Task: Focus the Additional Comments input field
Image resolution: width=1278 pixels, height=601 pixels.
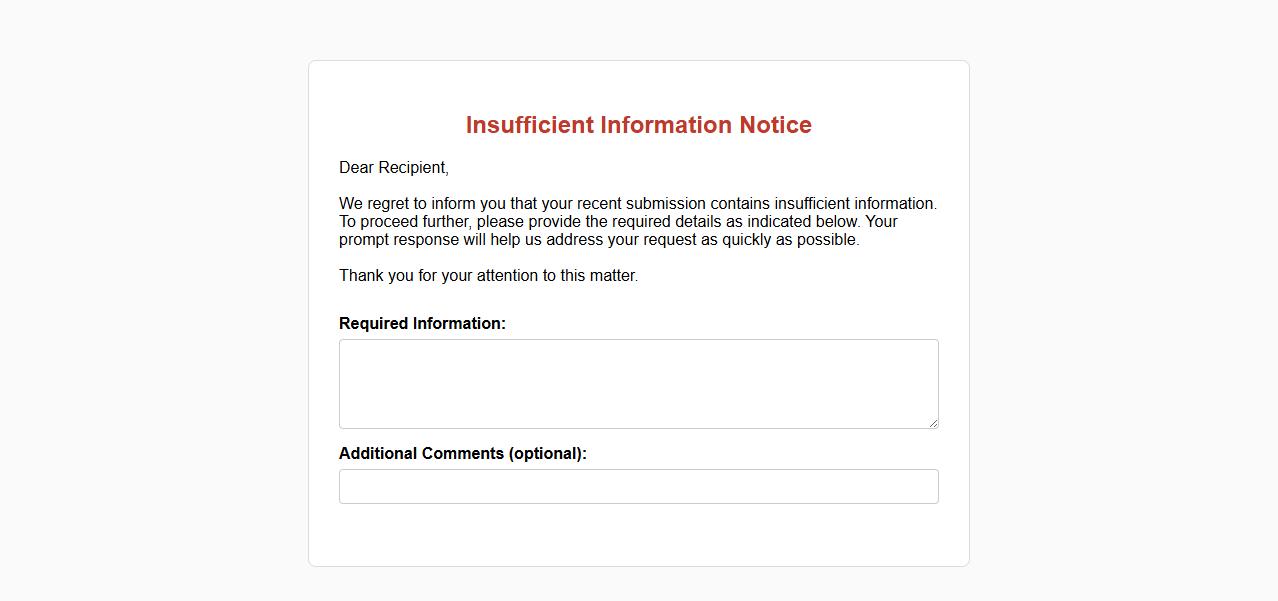Action: point(638,487)
